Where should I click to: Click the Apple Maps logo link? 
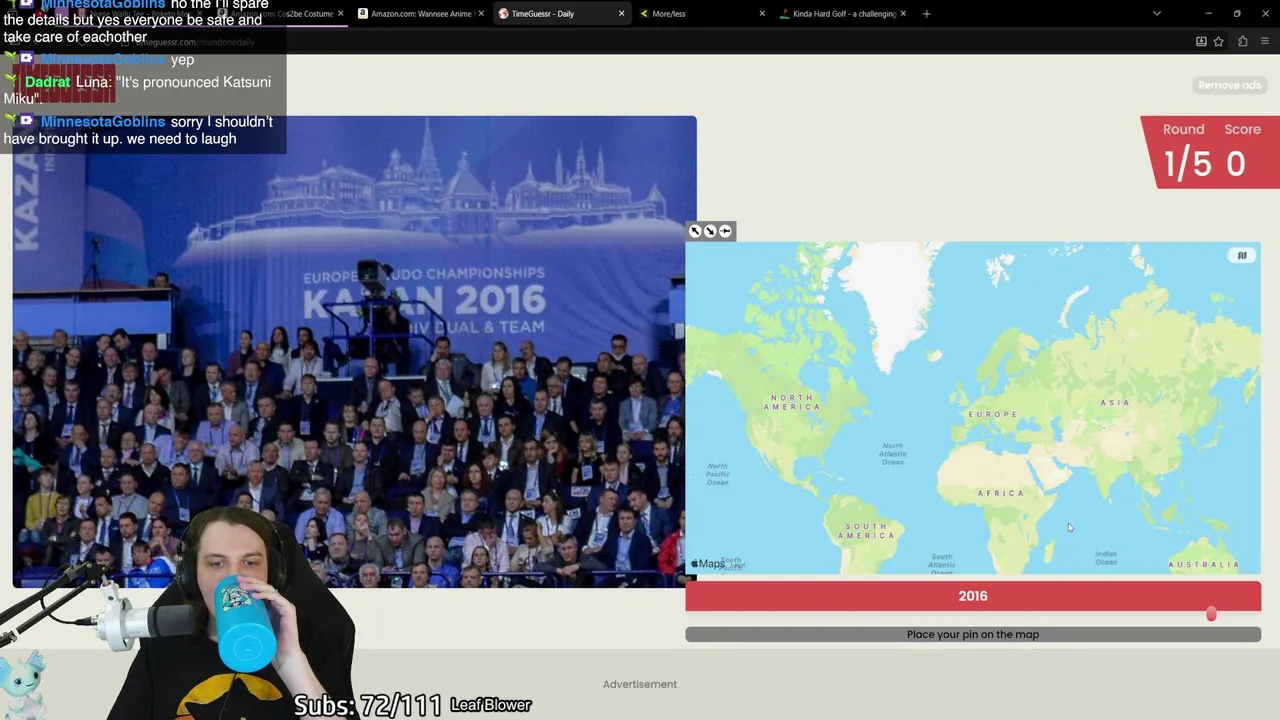(x=708, y=564)
